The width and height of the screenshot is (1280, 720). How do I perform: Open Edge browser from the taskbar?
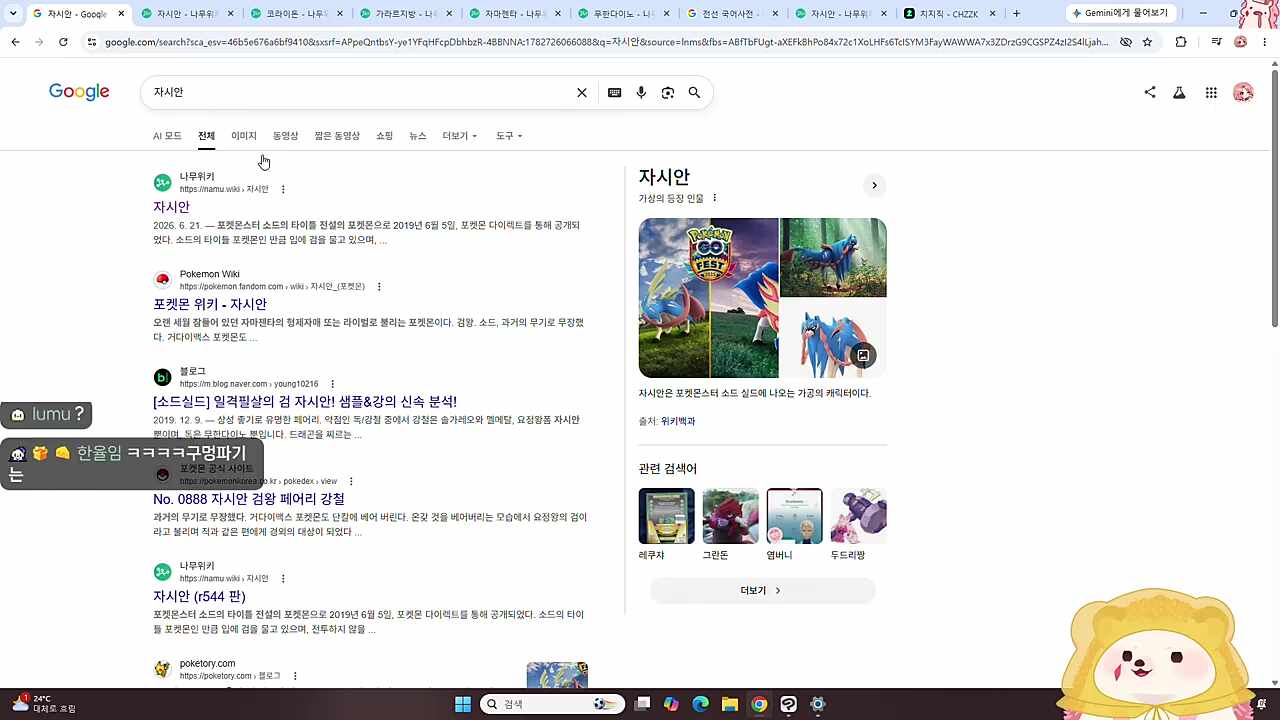click(700, 704)
